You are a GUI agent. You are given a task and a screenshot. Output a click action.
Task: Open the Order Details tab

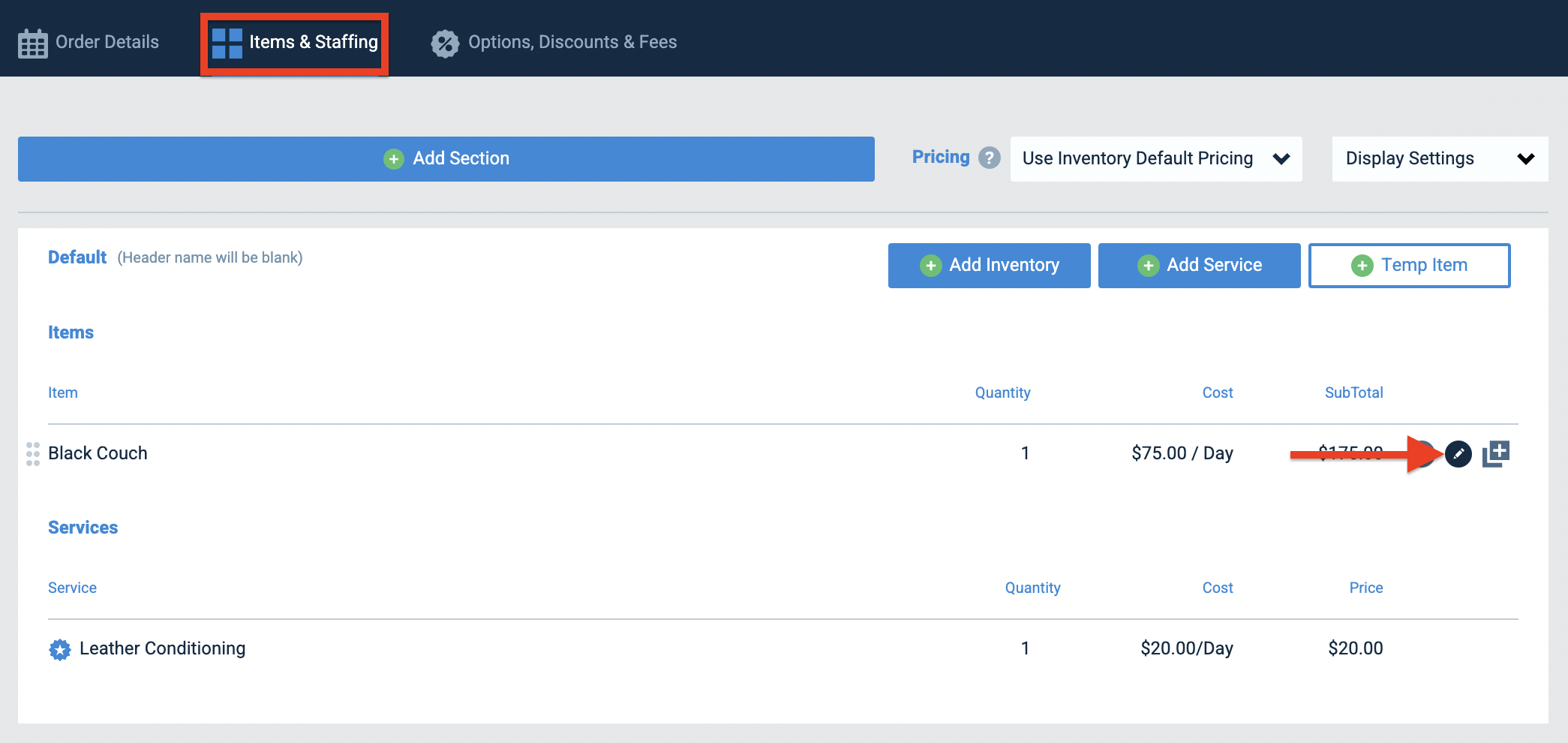tap(89, 42)
